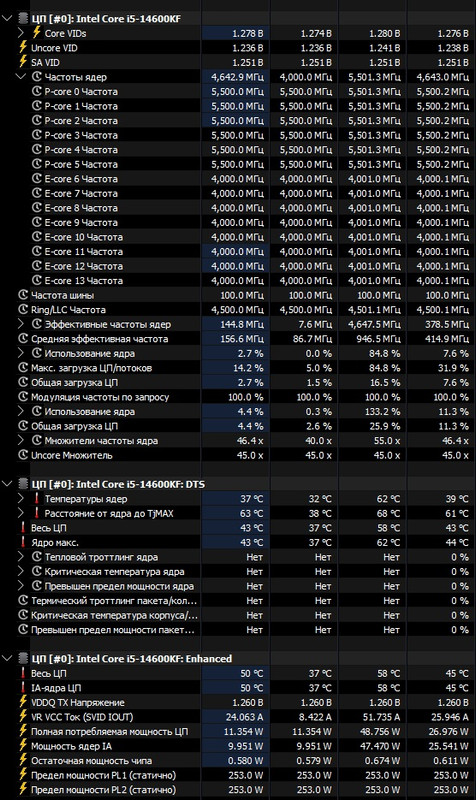Collapse the Intel Core i5-14600KF: Enhanced section
Screen dimensions: 476x800
pos(7,658)
